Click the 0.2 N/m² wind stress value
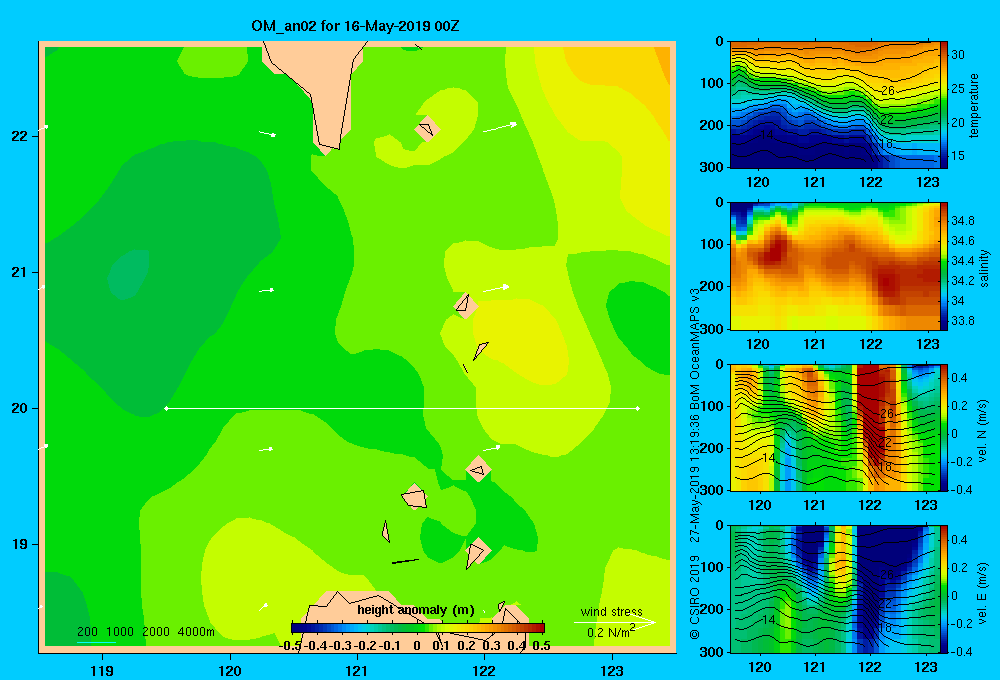 [611, 632]
